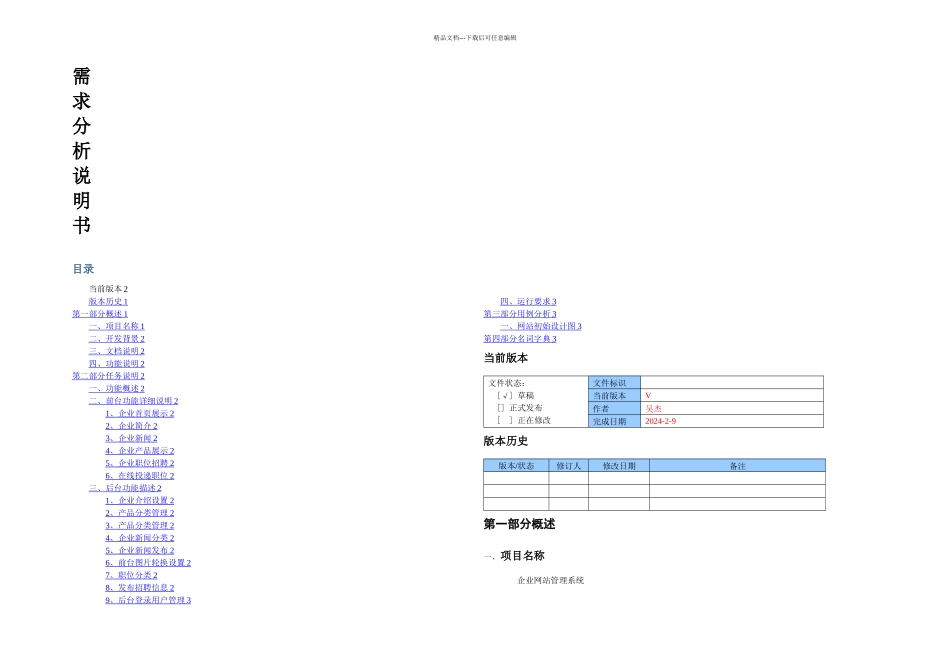950x672 pixels.
Task: Click the 备注 column header cell
Action: [x=737, y=465]
